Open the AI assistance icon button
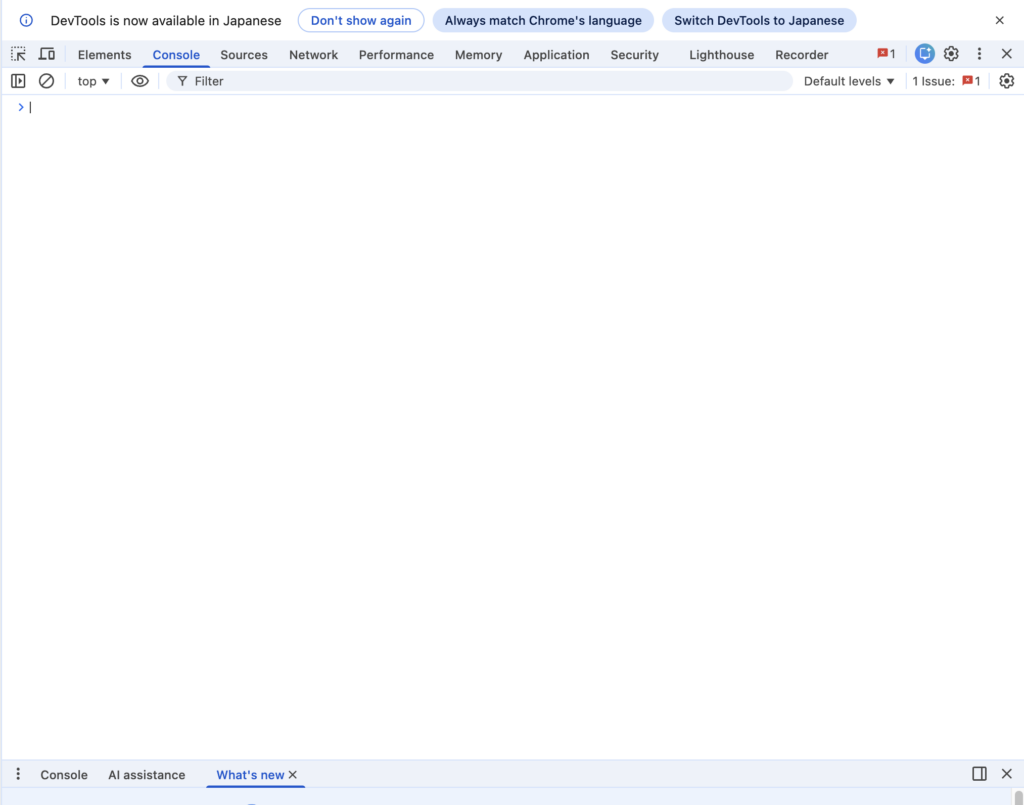The width and height of the screenshot is (1024, 805). tap(924, 54)
